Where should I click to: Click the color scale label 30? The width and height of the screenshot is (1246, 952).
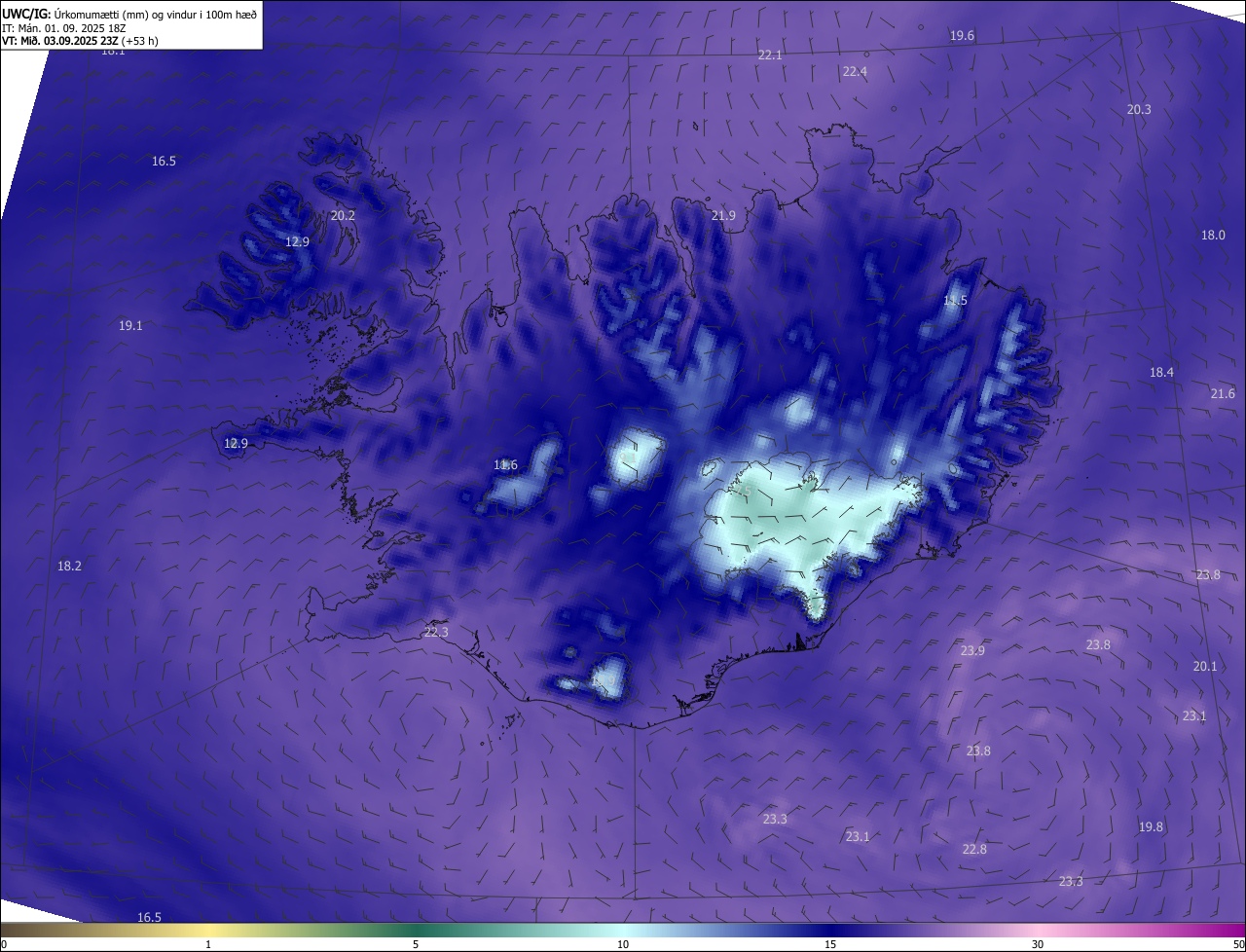click(x=1038, y=944)
